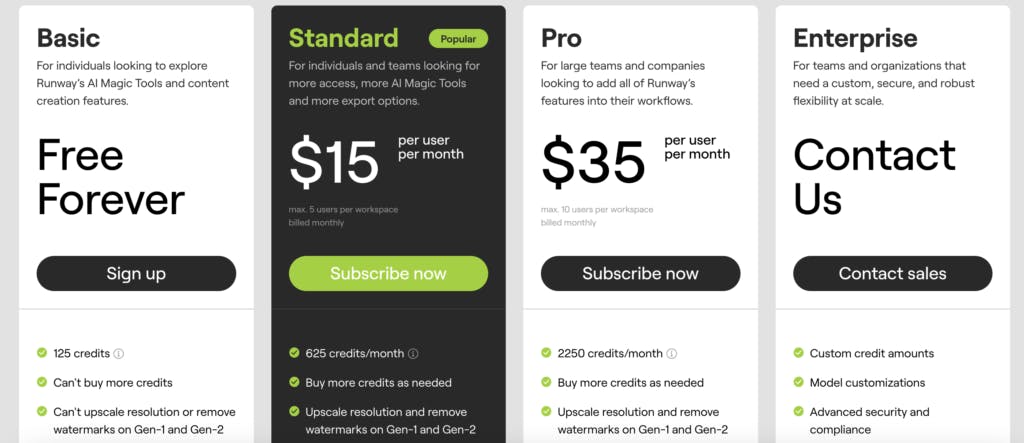Click Subscribe now on the Pro plan
1024x443 pixels.
click(640, 273)
